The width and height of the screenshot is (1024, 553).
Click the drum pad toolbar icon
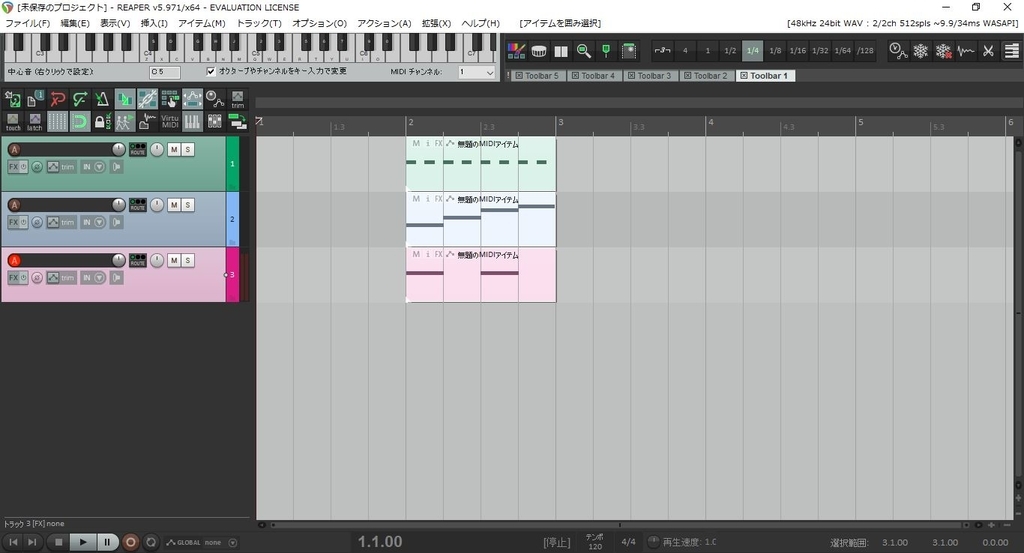[539, 50]
